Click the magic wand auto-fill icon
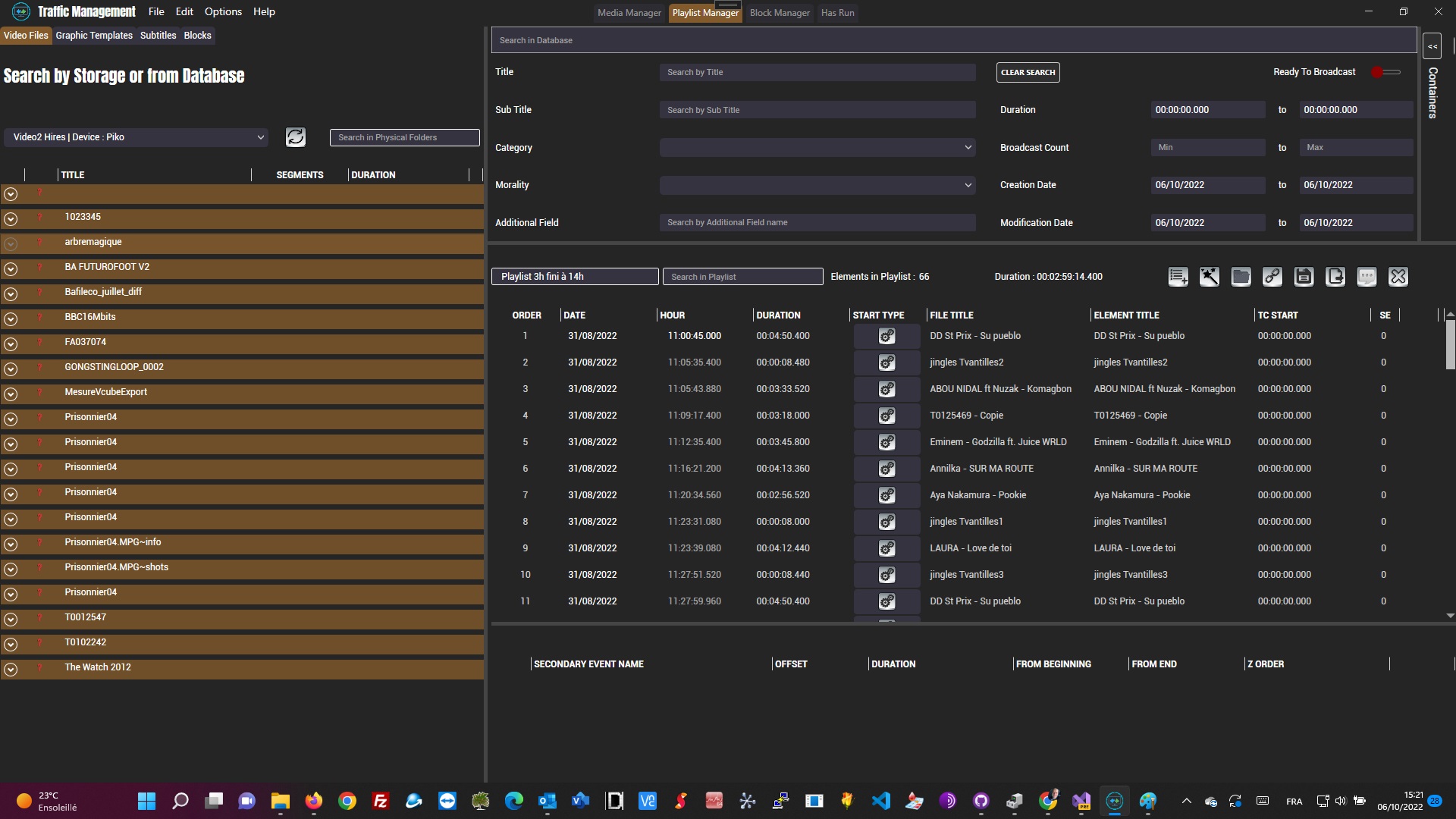Screen dimensions: 1456x819 1210,277
